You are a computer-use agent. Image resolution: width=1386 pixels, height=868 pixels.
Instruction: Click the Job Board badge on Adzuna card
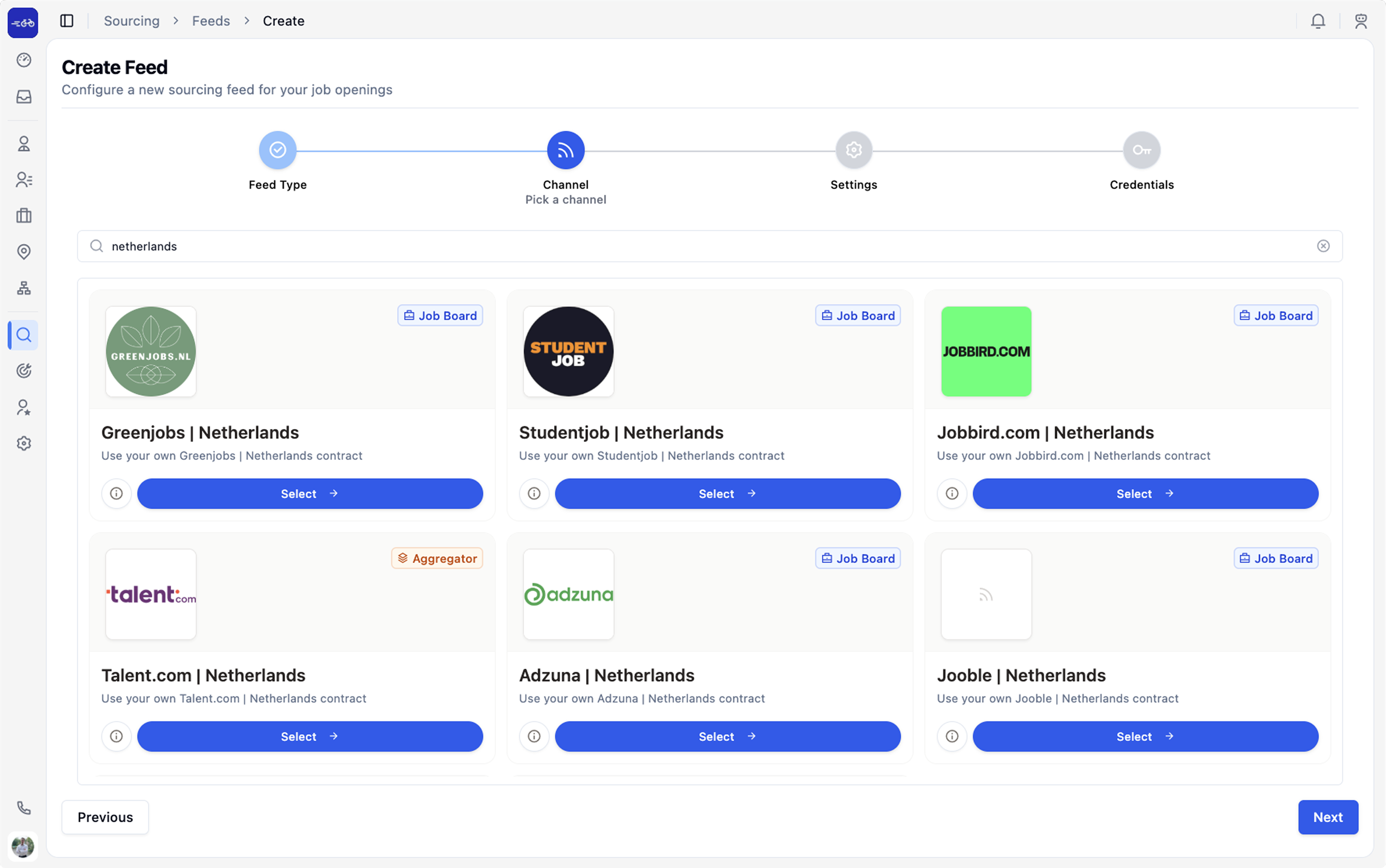pos(858,559)
